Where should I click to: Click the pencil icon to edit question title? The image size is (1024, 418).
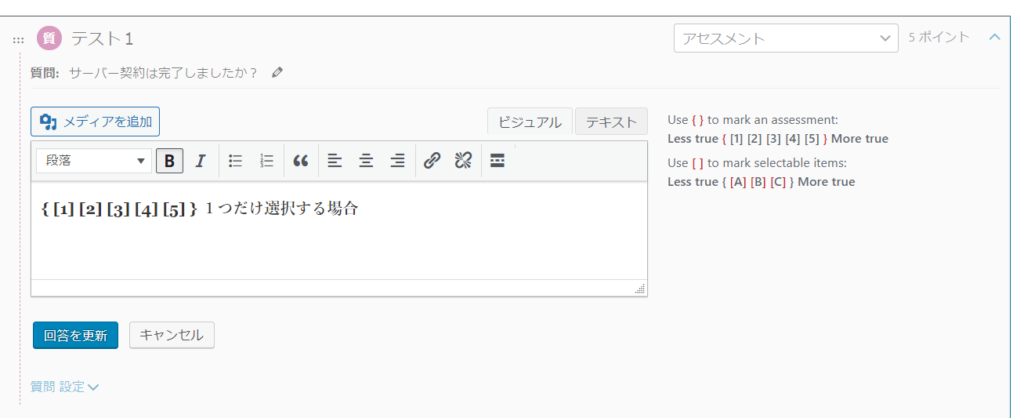pyautogui.click(x=277, y=72)
